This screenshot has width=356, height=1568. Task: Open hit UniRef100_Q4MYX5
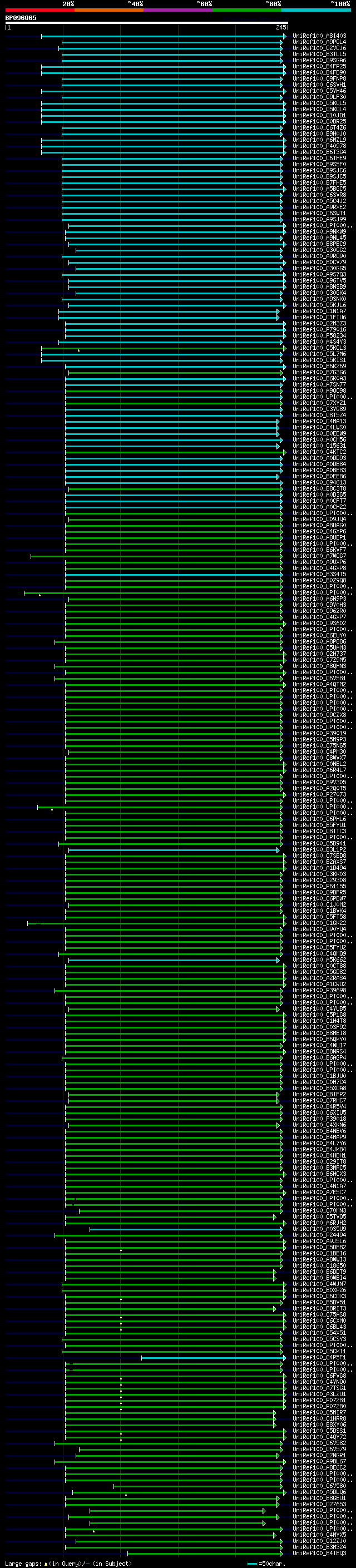point(319,1535)
